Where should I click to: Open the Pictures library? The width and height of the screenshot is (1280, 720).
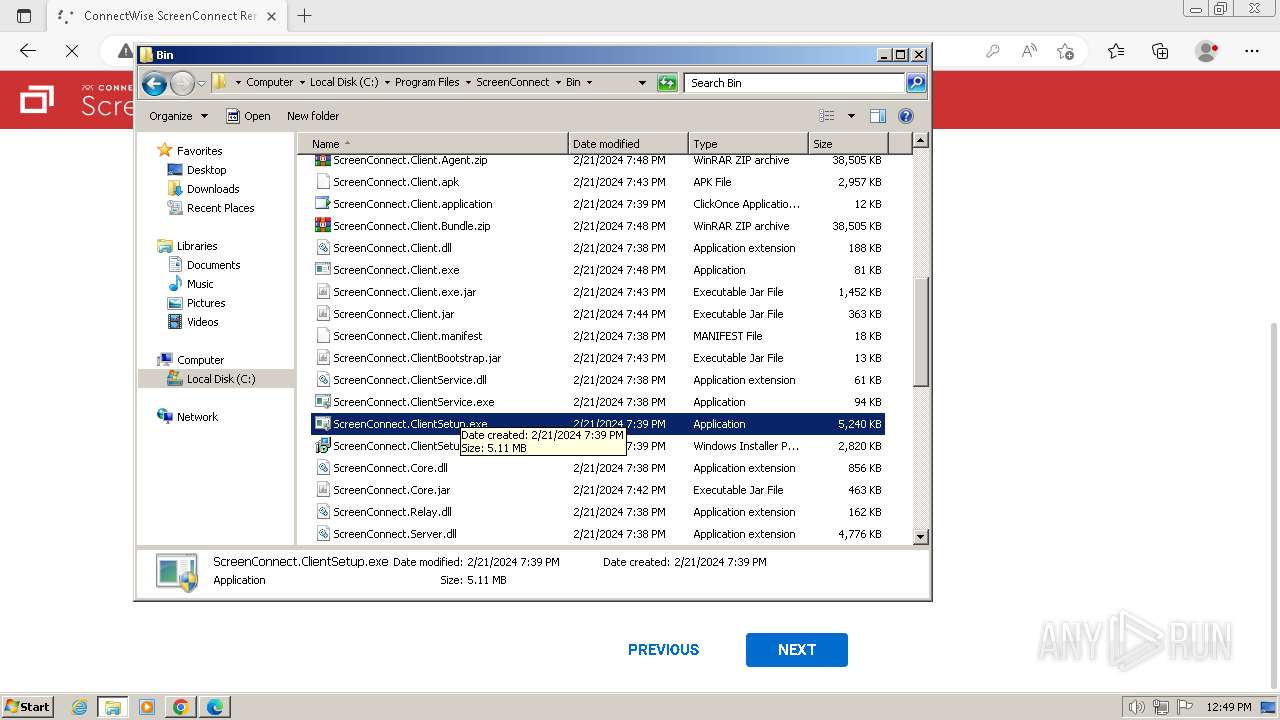206,303
